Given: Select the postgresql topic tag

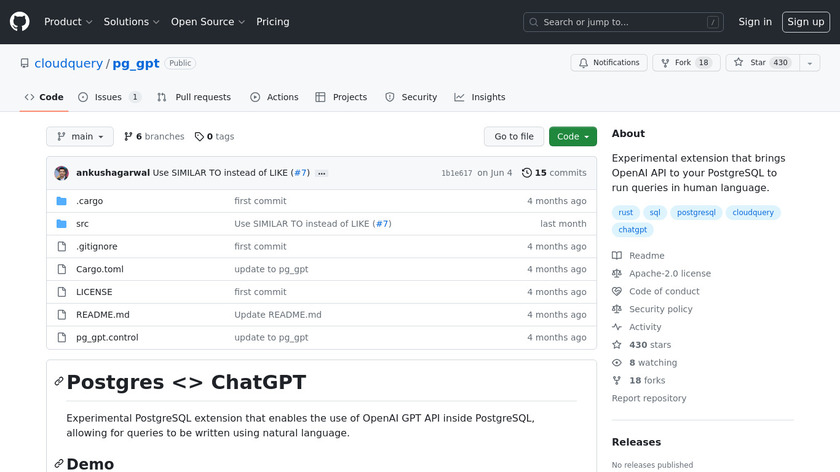Looking at the screenshot, I should [696, 213].
